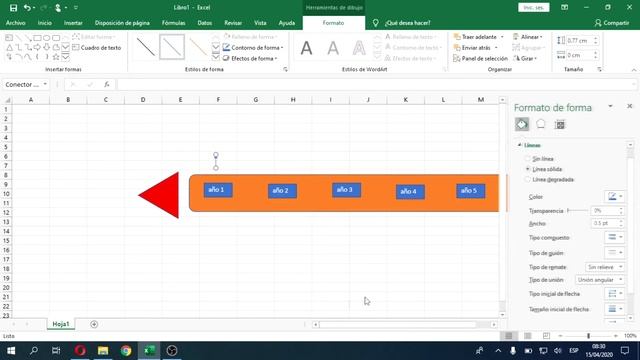Click the Ancho 0.5 pt width field
This screenshot has height=360, width=640.
tap(604, 223)
